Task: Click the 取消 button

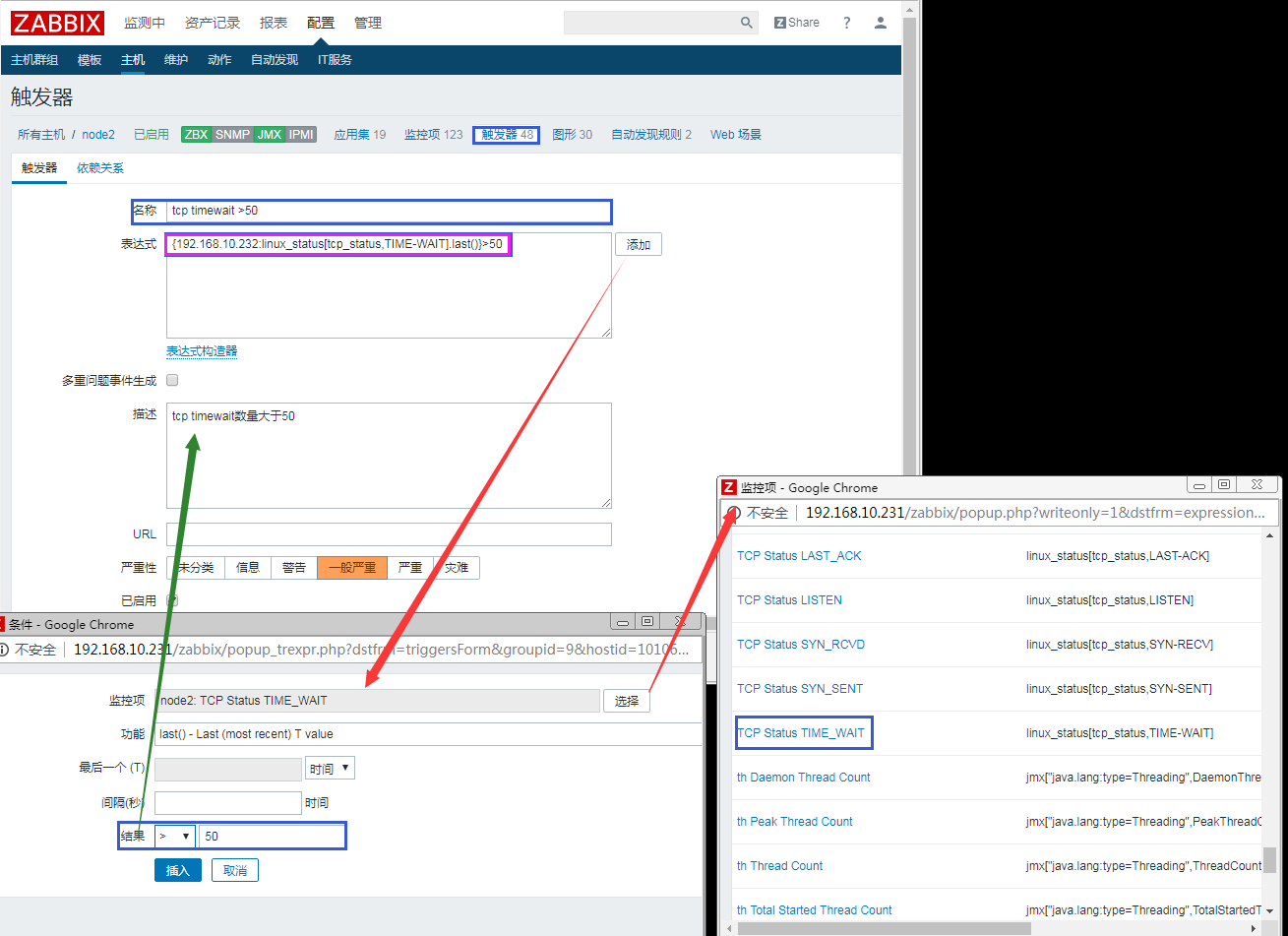Action: [235, 870]
